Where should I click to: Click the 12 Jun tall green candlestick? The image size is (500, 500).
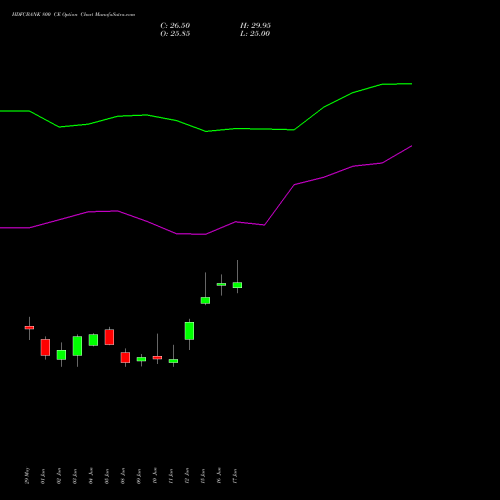[x=189, y=331]
